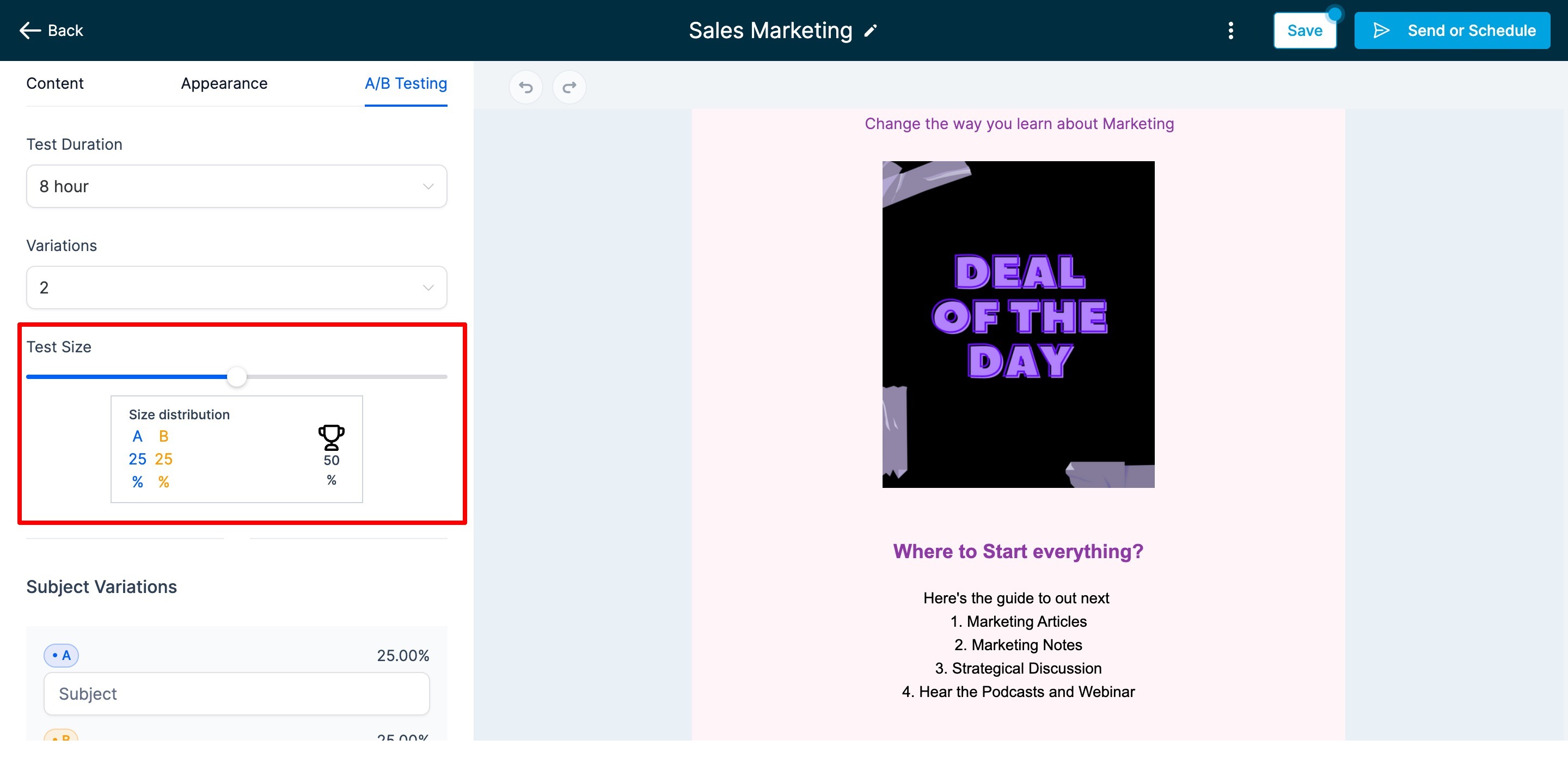
Task: Select the variation A badge
Action: [x=61, y=655]
